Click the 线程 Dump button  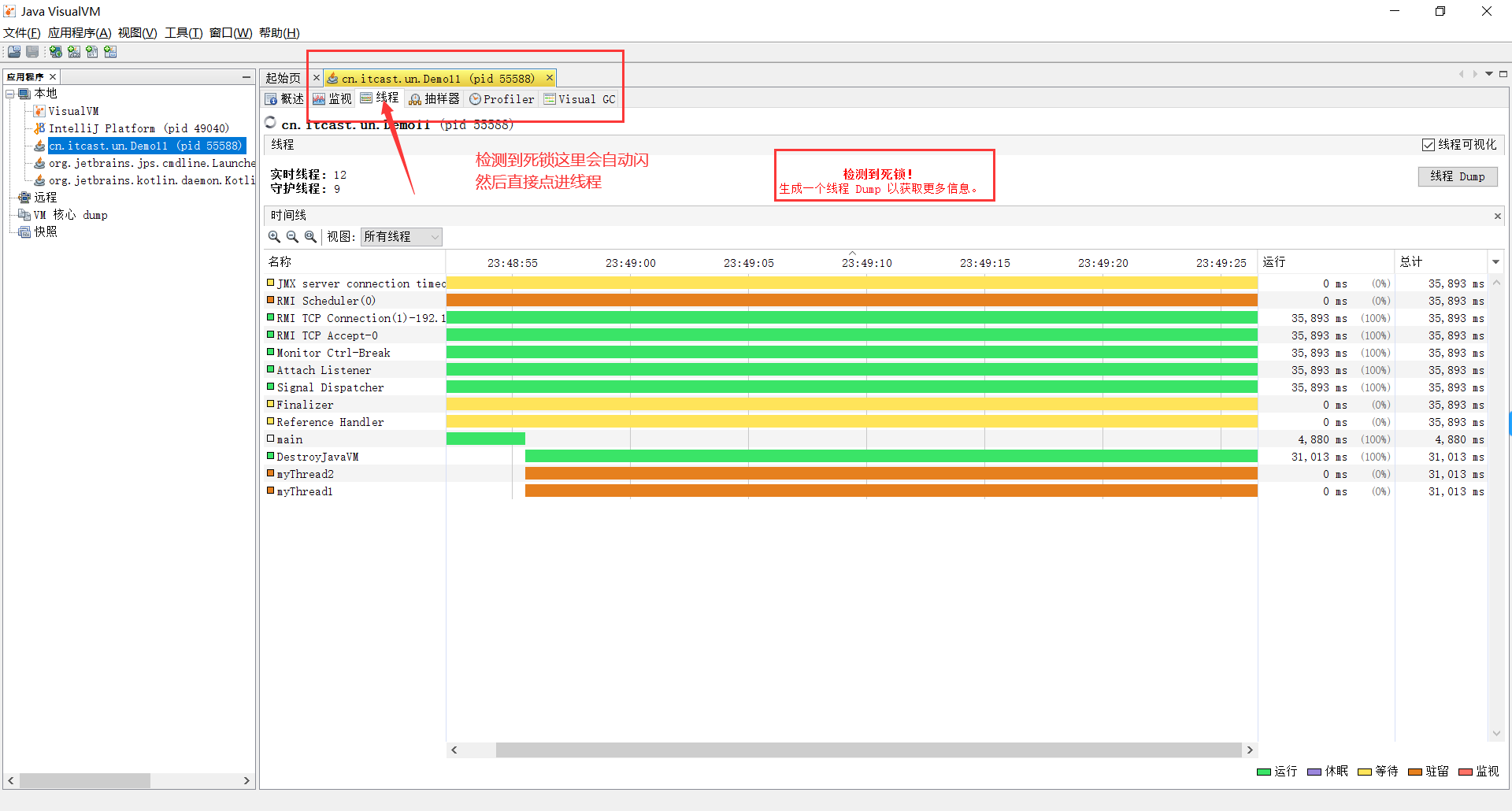(x=1457, y=176)
